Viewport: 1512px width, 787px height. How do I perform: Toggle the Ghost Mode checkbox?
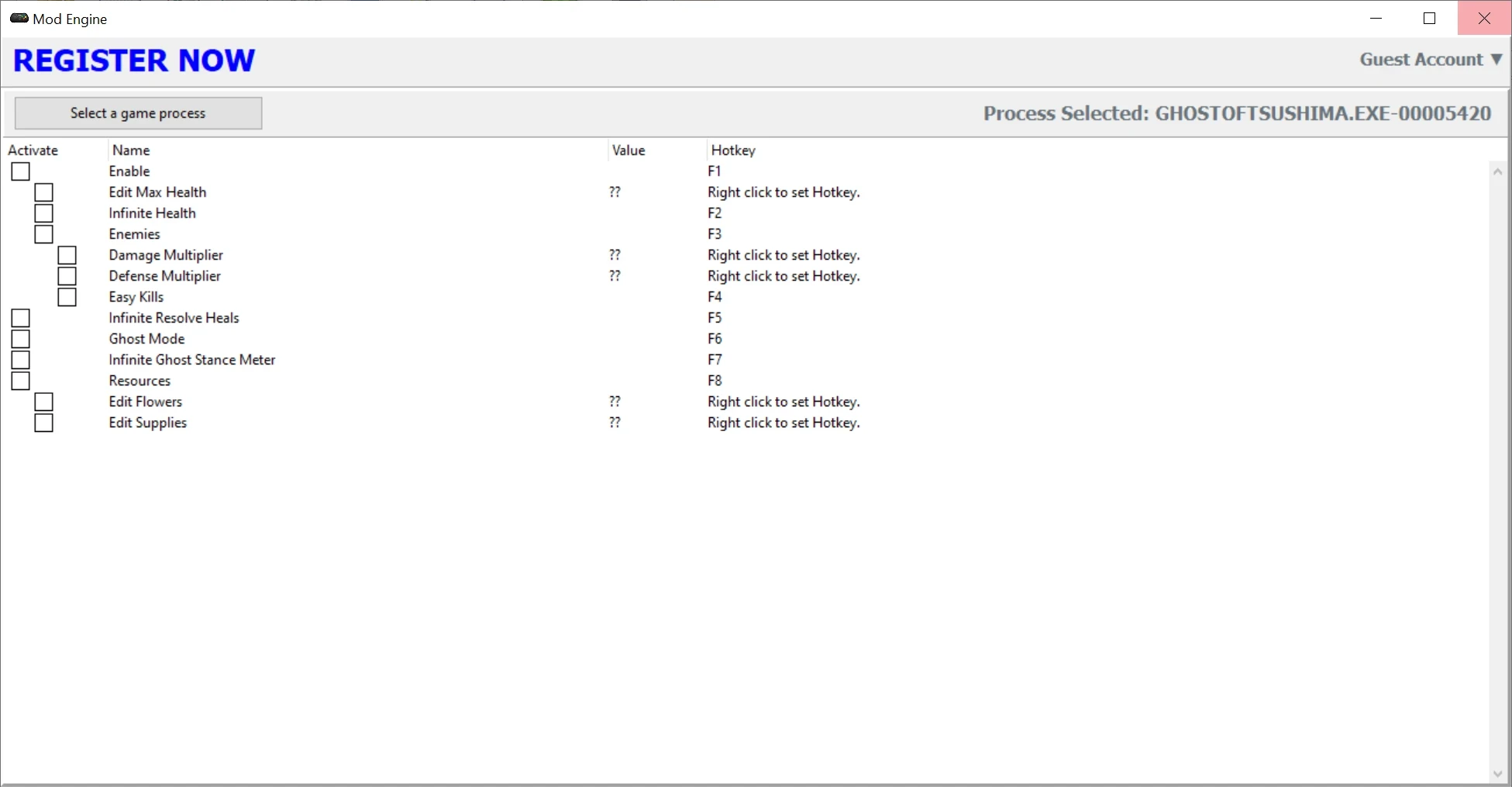[x=21, y=339]
